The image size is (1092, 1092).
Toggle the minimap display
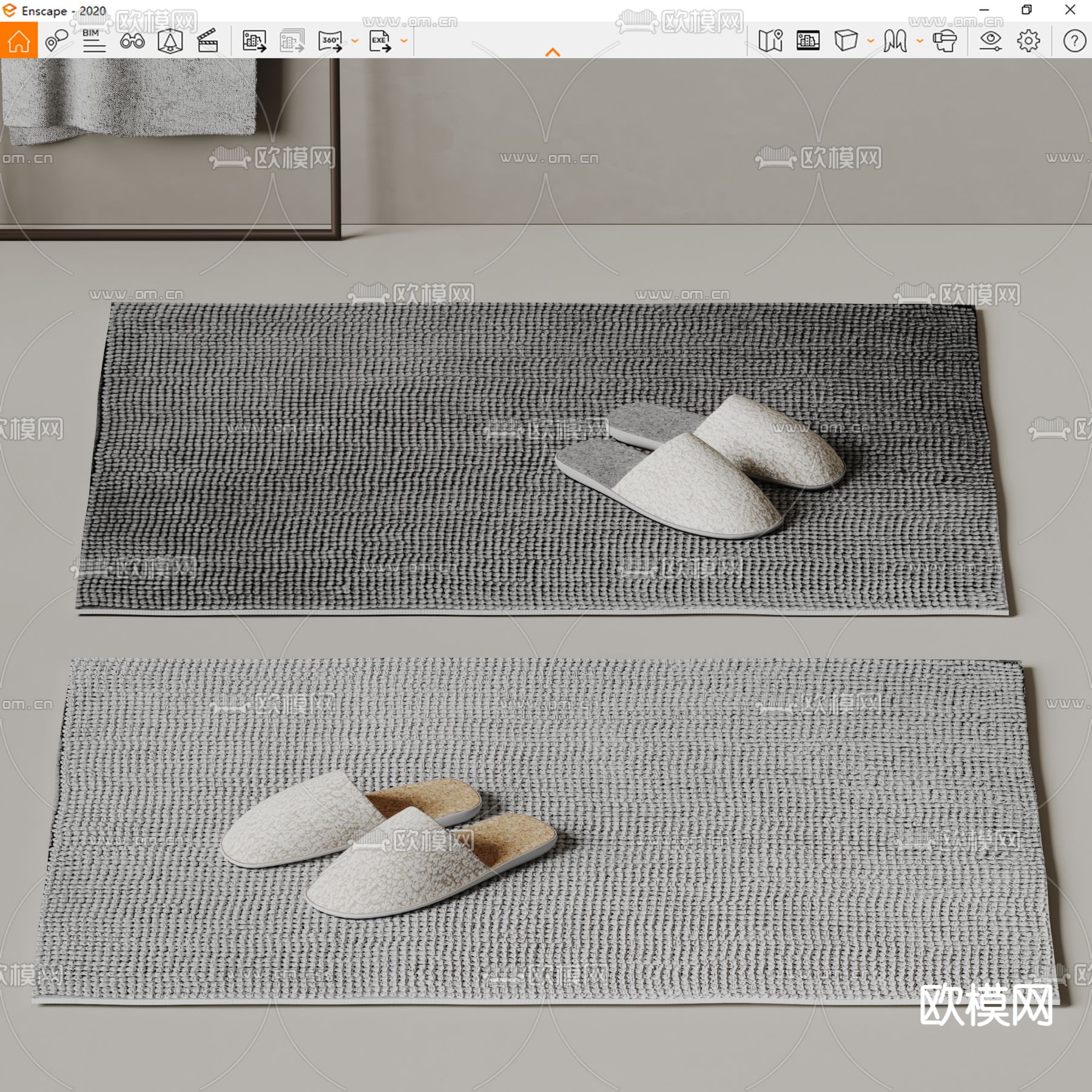tap(770, 41)
